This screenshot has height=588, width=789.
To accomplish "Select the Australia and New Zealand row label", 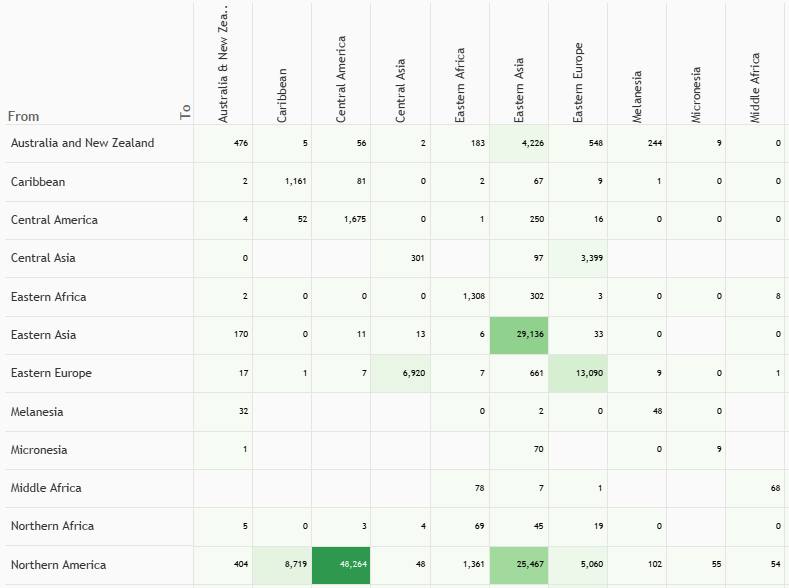I will (82, 143).
